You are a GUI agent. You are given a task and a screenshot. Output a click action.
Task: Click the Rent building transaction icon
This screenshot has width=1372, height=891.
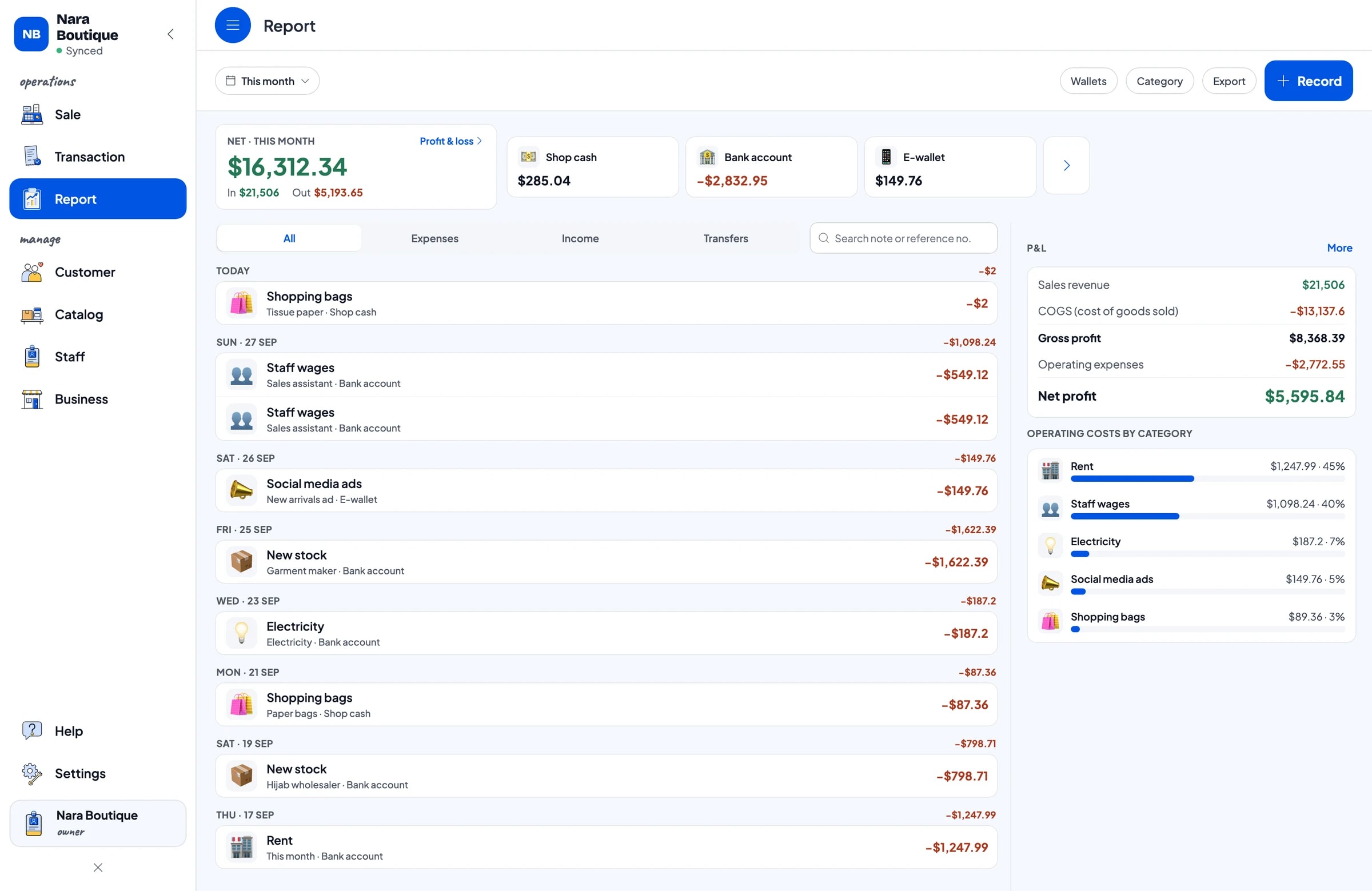[x=242, y=847]
